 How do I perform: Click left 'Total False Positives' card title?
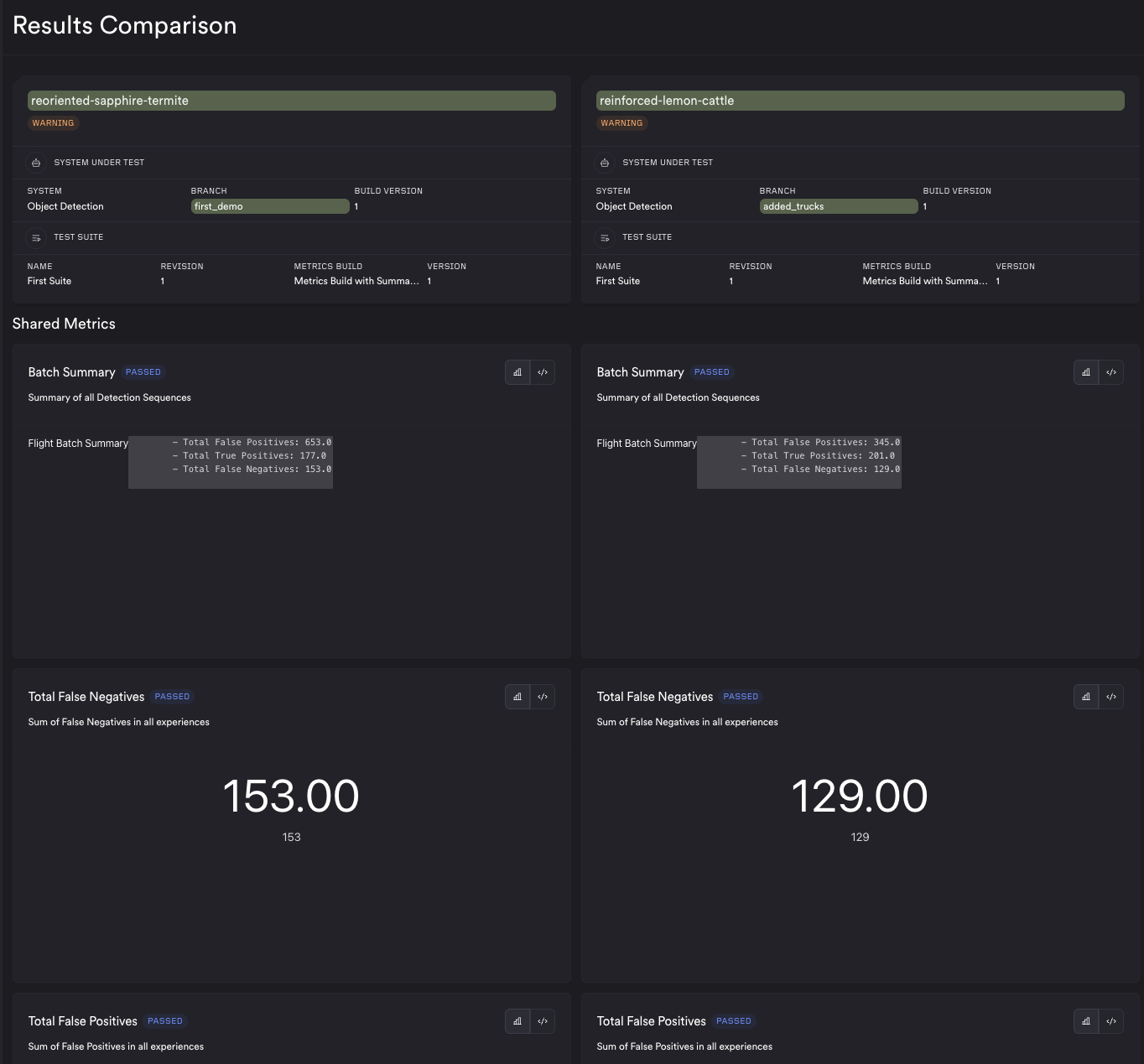point(83,1021)
